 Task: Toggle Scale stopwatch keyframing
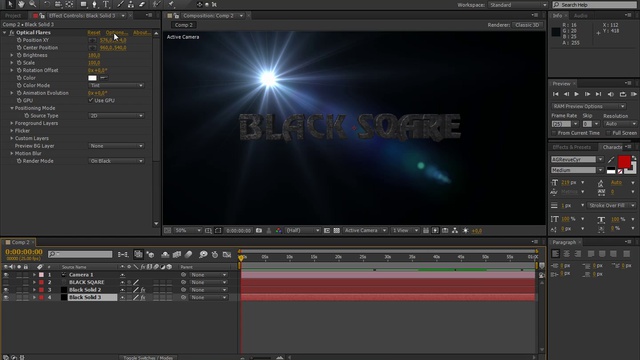coord(19,62)
